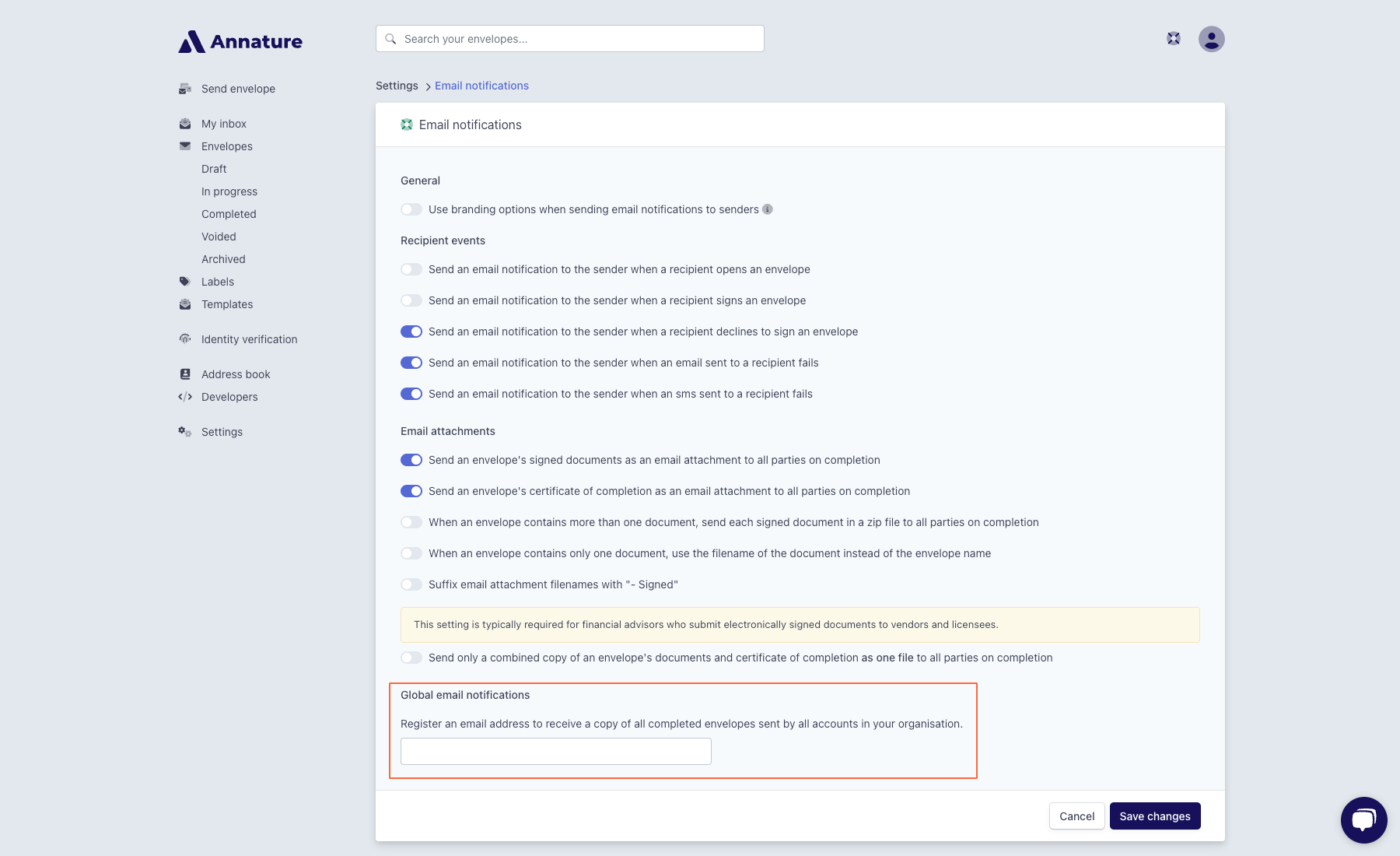Open Labels in the sidebar
This screenshot has height=856, width=1400.
218,282
